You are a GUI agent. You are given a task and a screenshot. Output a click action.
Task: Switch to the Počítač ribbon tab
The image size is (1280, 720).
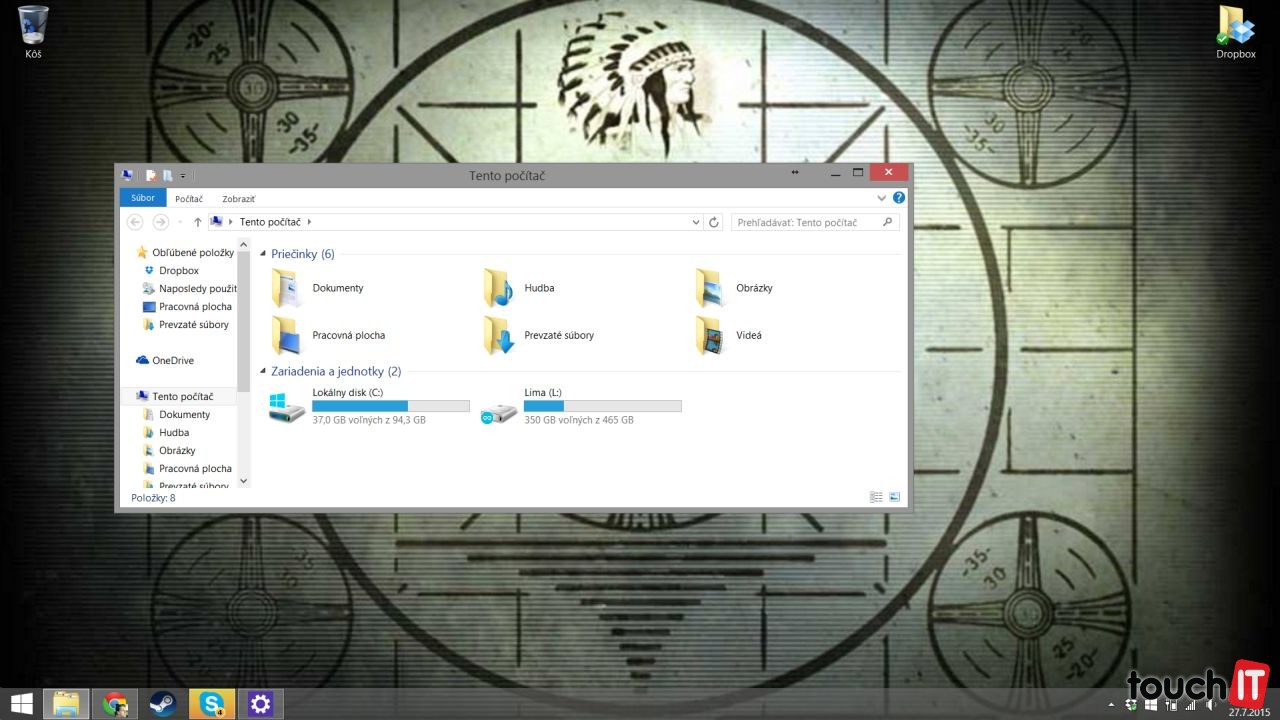[189, 199]
